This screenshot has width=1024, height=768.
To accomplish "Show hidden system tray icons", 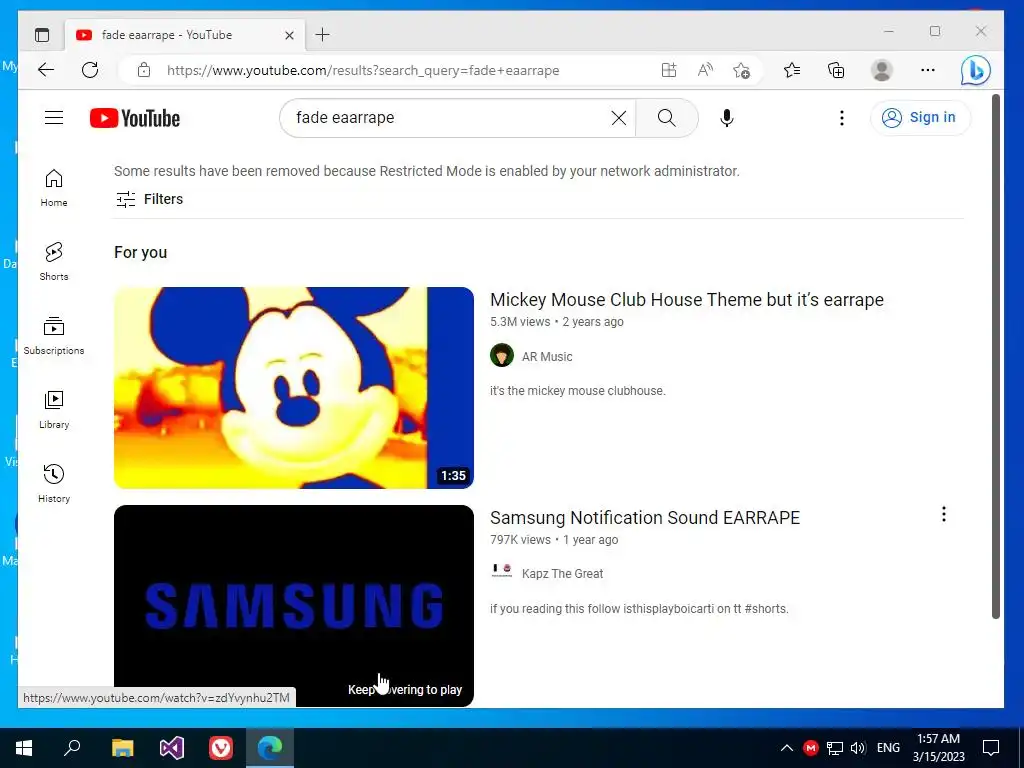I will (x=786, y=748).
